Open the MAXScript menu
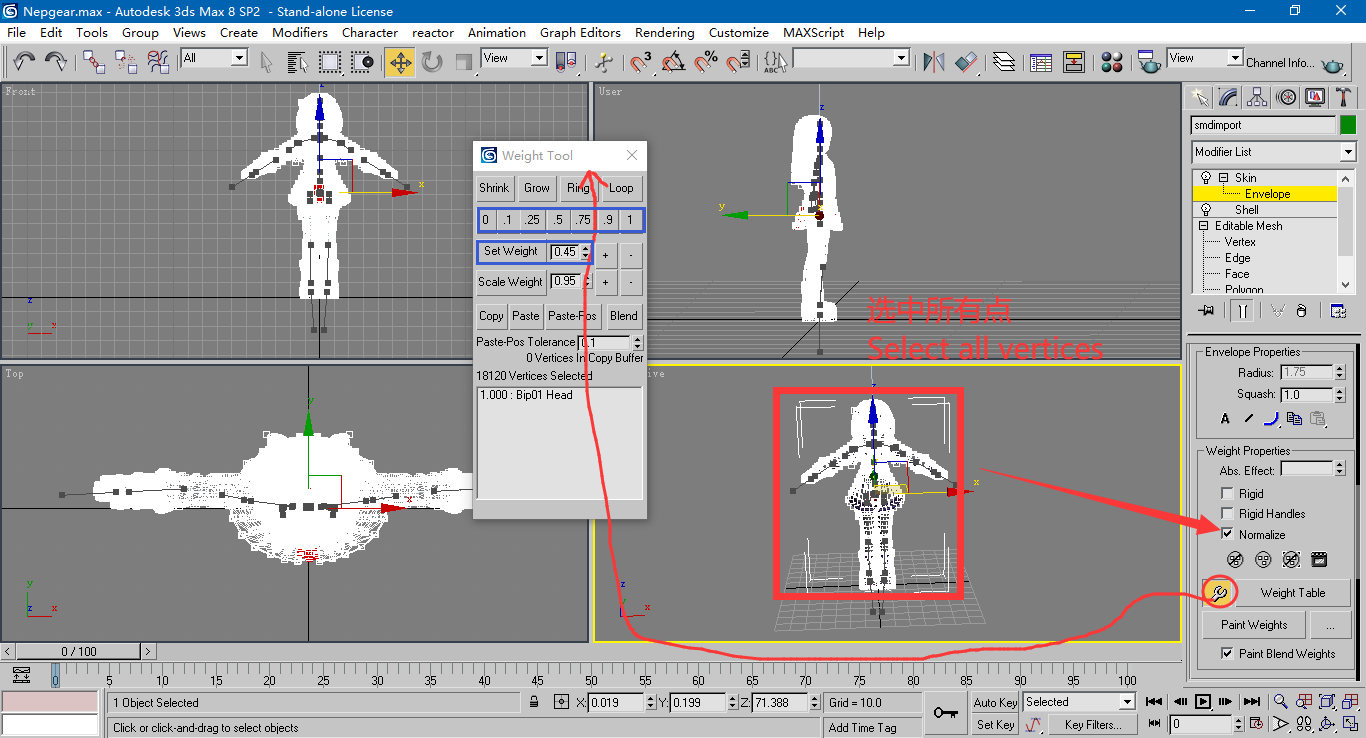This screenshot has width=1366, height=738. pyautogui.click(x=813, y=32)
